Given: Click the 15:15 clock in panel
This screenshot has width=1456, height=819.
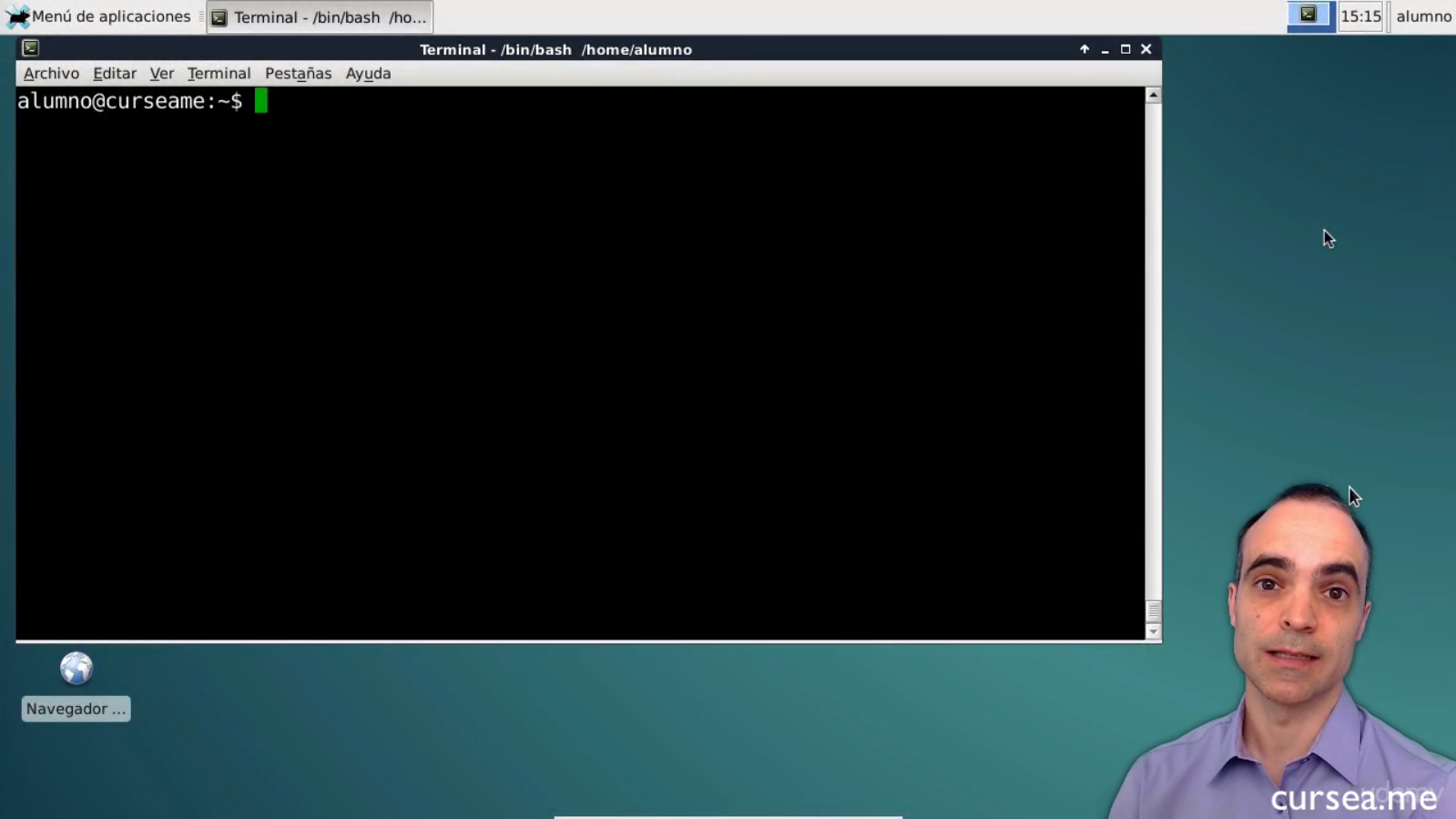Looking at the screenshot, I should (x=1360, y=16).
